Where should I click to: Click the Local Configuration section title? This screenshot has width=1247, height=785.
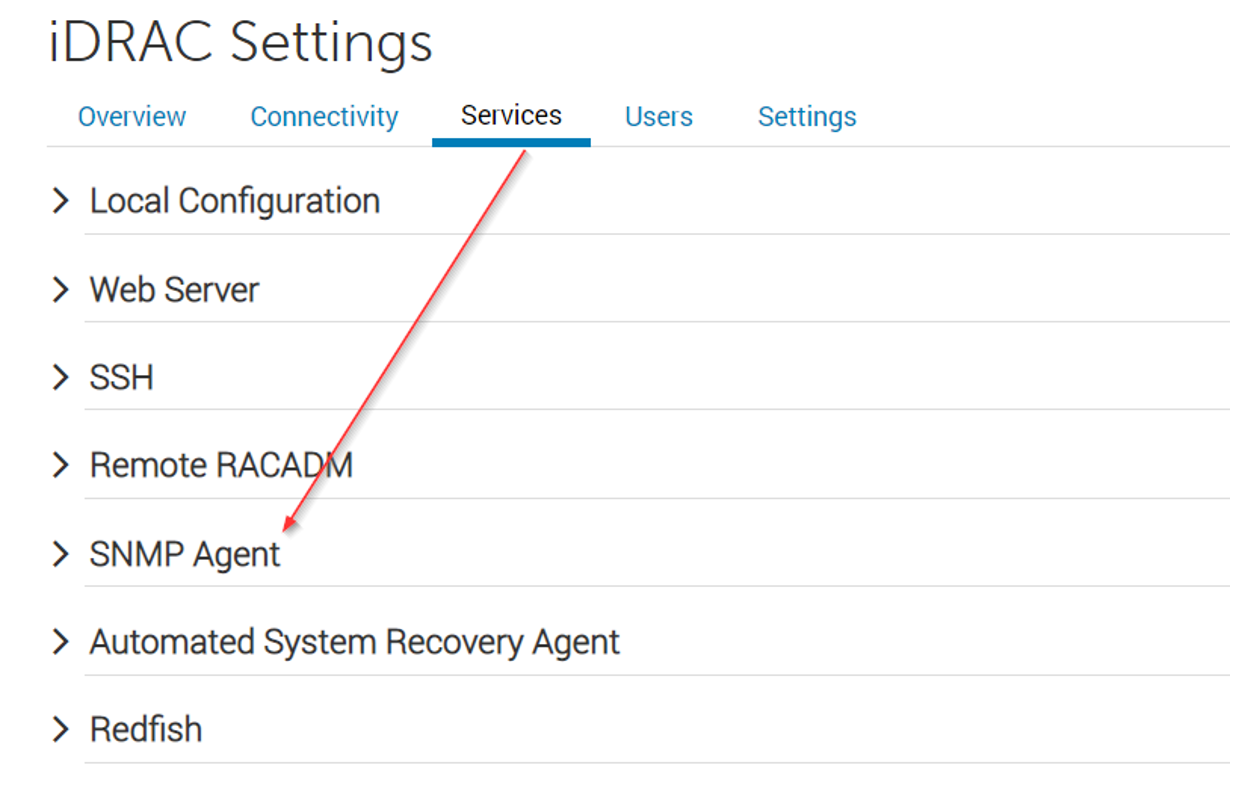[x=235, y=201]
